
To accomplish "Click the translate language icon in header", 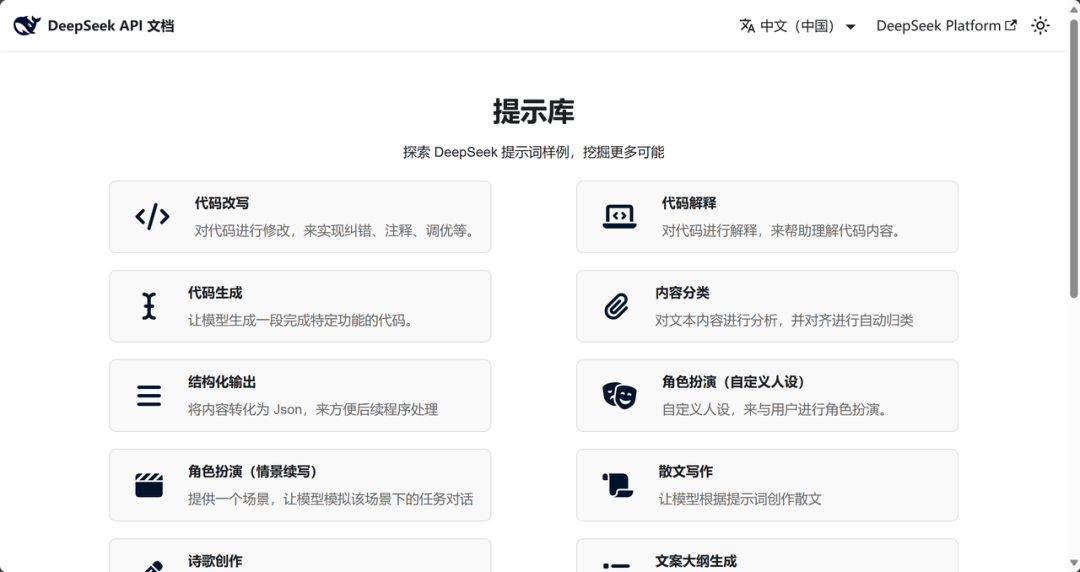I will click(747, 26).
